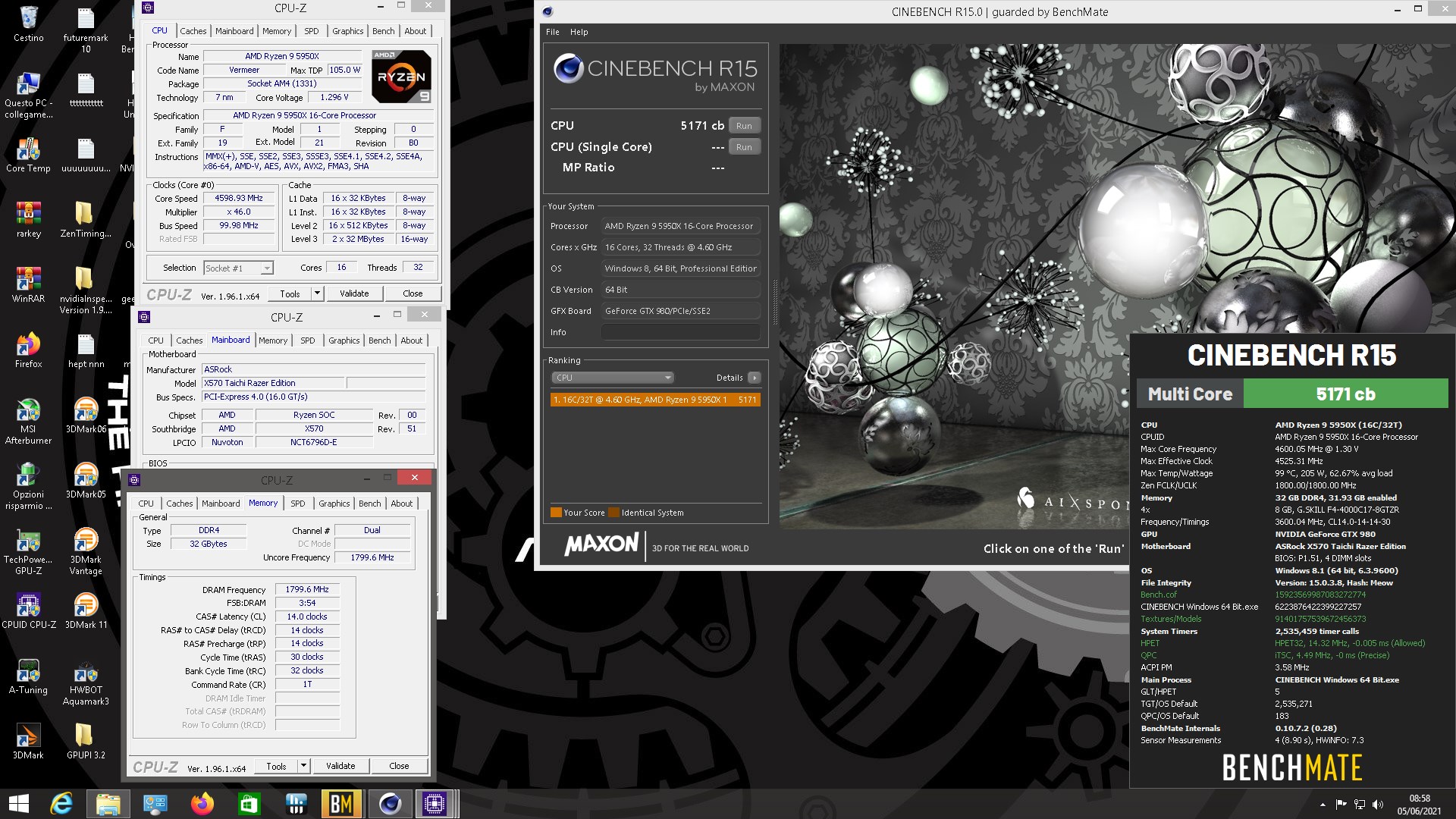The image size is (1456, 819).
Task: Select SPD tab in Memory CPU-Z window
Action: coord(298,504)
